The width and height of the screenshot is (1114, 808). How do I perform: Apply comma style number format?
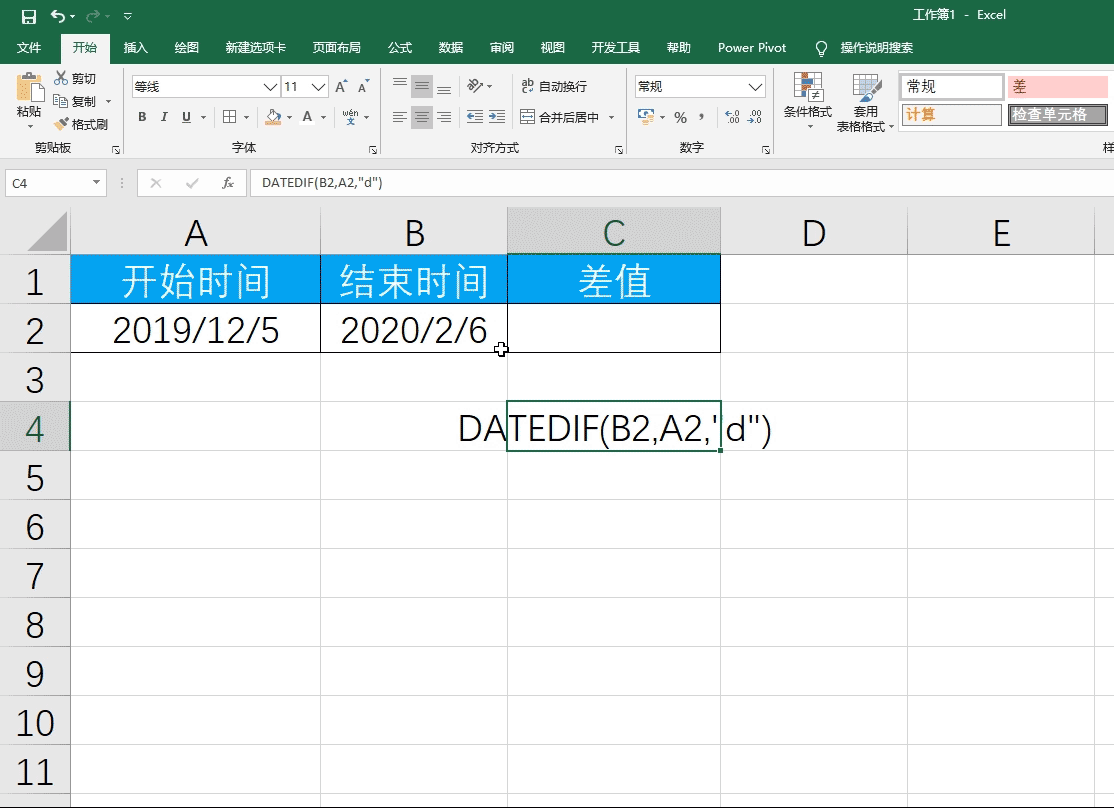(702, 117)
